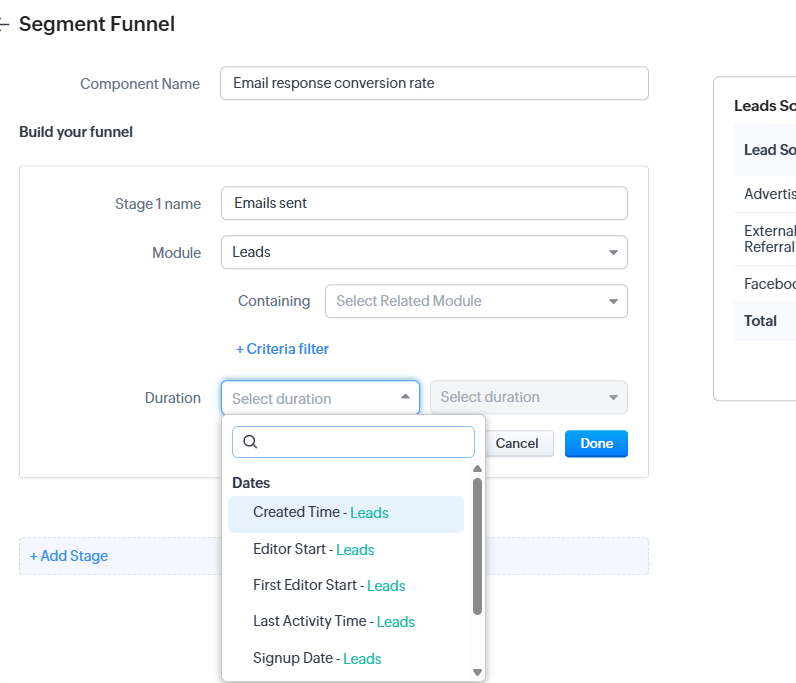
Task: Collapse the first Select duration dropdown
Action: (320, 398)
